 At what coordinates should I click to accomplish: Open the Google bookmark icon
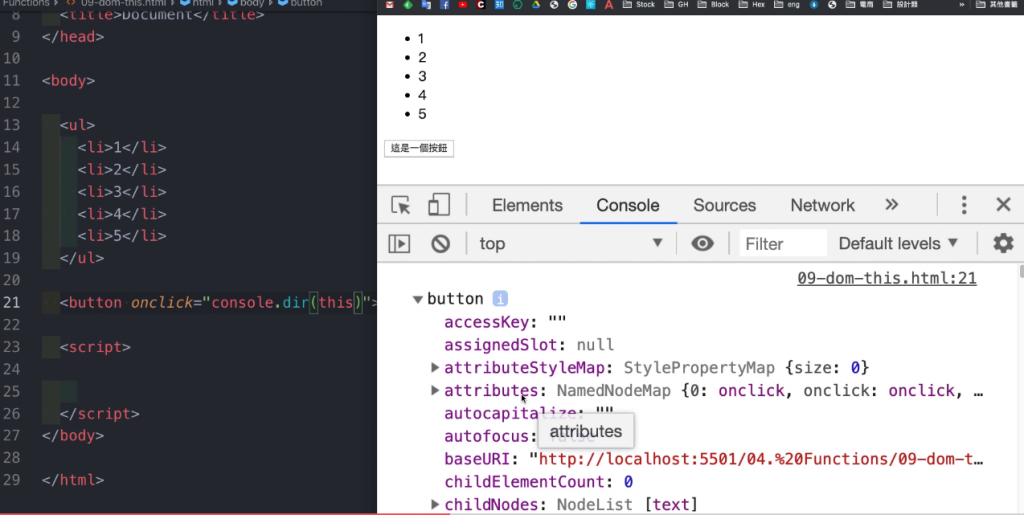click(x=572, y=5)
